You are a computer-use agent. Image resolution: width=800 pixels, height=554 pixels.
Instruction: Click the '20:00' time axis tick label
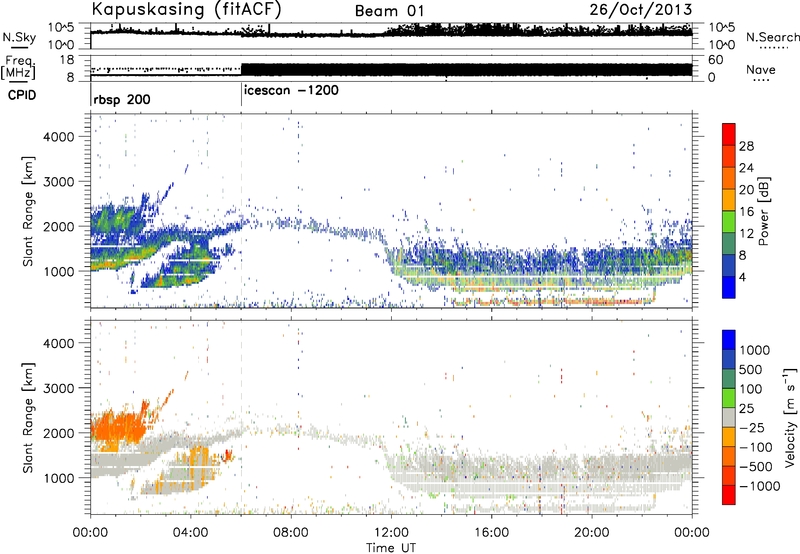[x=592, y=533]
